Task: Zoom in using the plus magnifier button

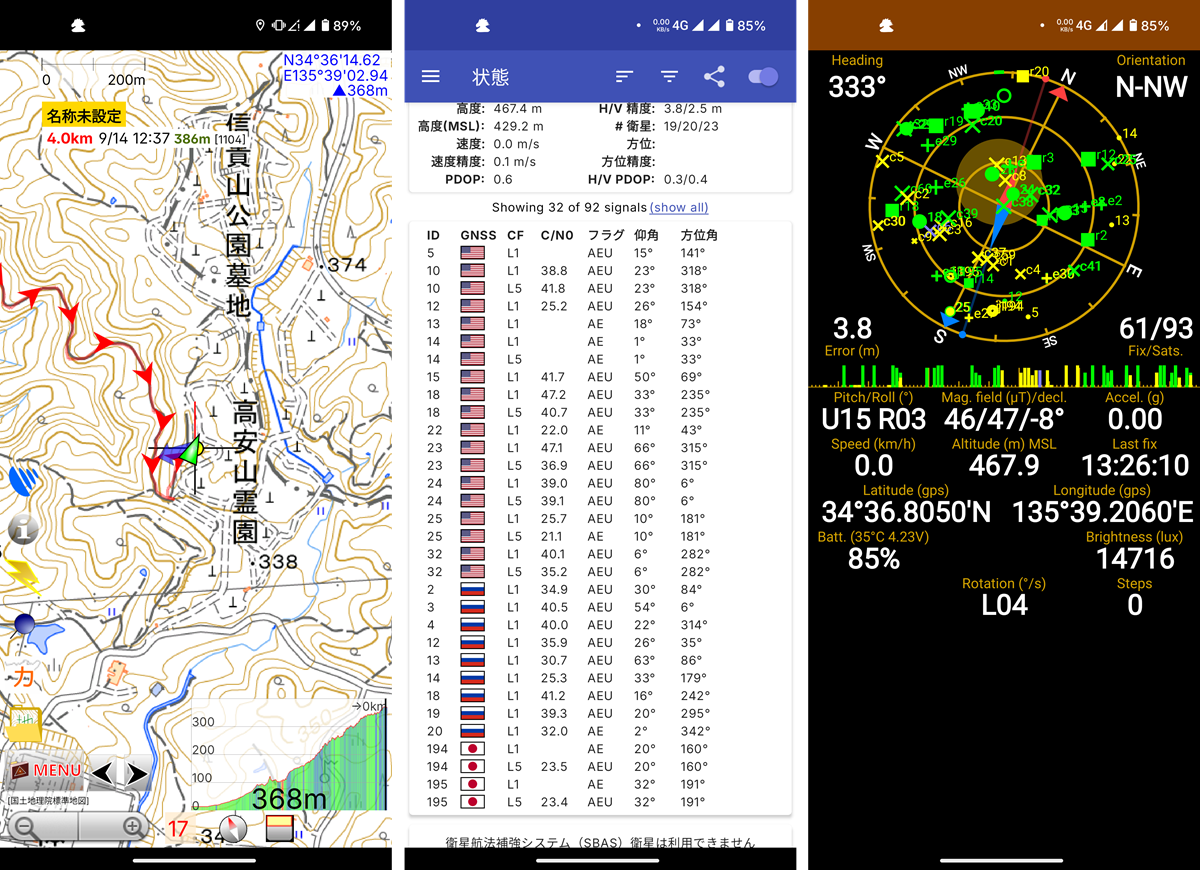Action: pos(132,827)
